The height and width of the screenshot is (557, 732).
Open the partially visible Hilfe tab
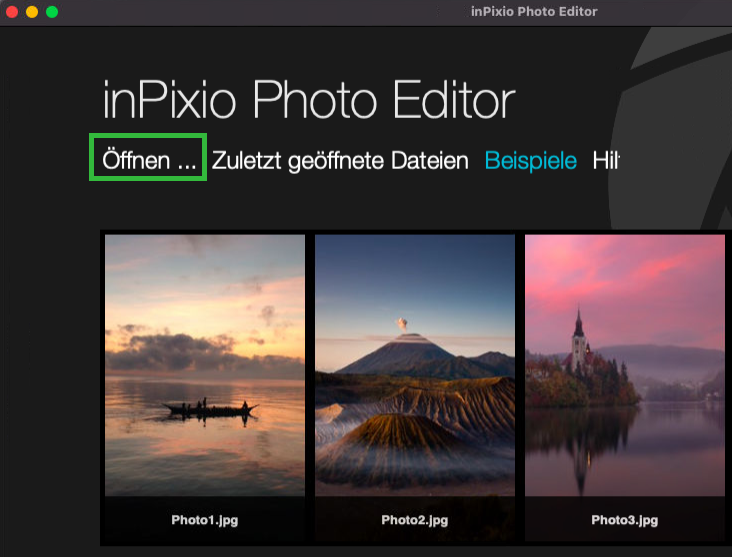tap(606, 161)
